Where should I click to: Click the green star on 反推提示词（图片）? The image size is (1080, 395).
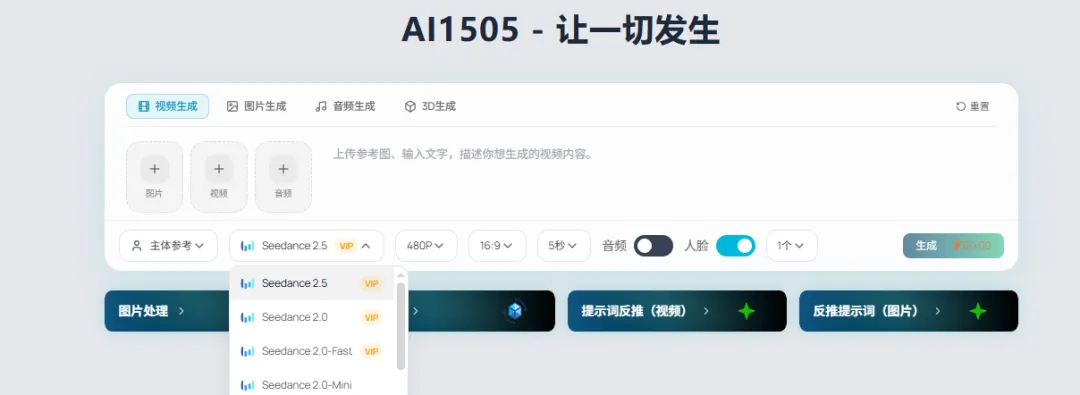[977, 312]
